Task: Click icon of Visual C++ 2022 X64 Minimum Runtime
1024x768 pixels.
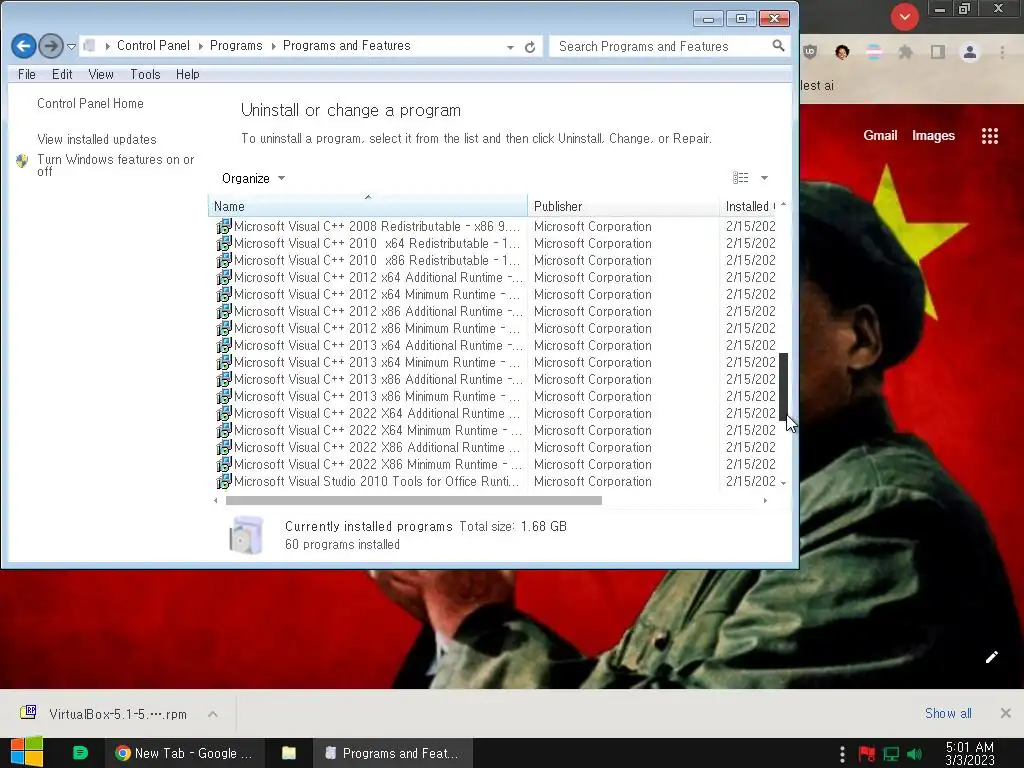Action: tap(224, 430)
